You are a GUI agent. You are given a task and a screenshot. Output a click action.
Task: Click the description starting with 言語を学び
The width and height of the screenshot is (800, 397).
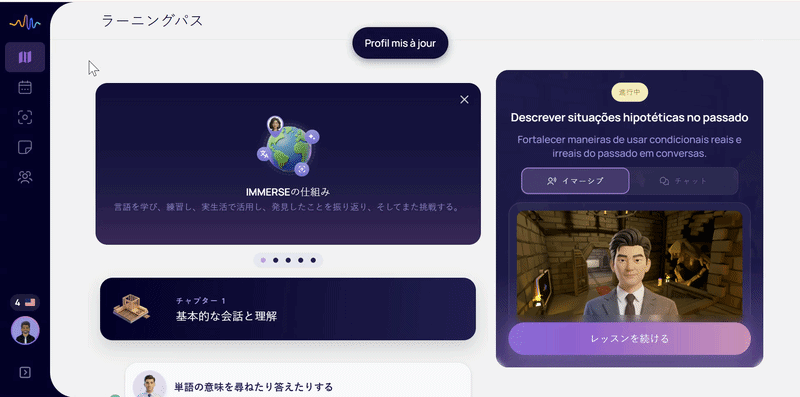point(288,208)
